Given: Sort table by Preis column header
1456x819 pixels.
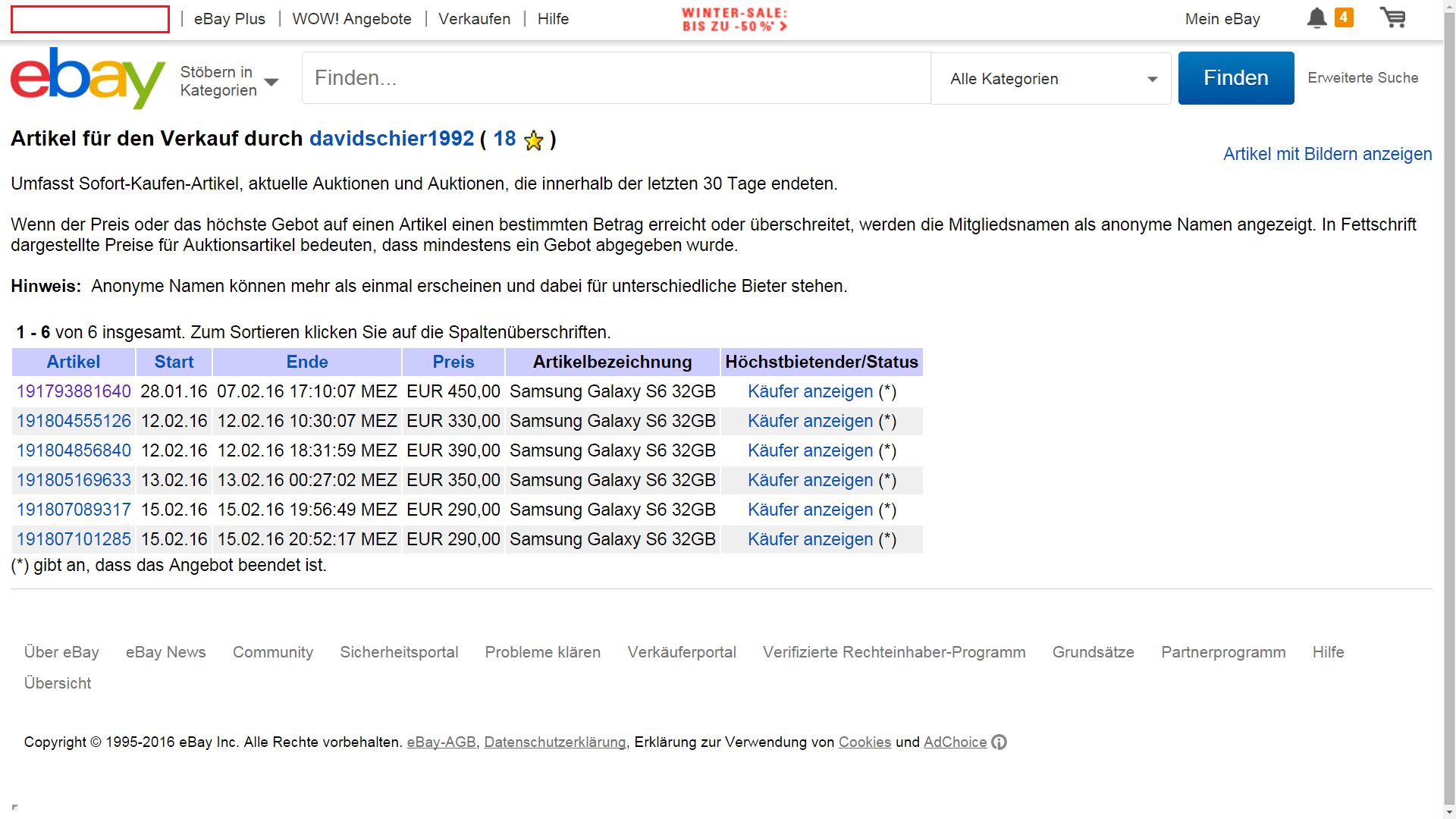Looking at the screenshot, I should pyautogui.click(x=453, y=362).
